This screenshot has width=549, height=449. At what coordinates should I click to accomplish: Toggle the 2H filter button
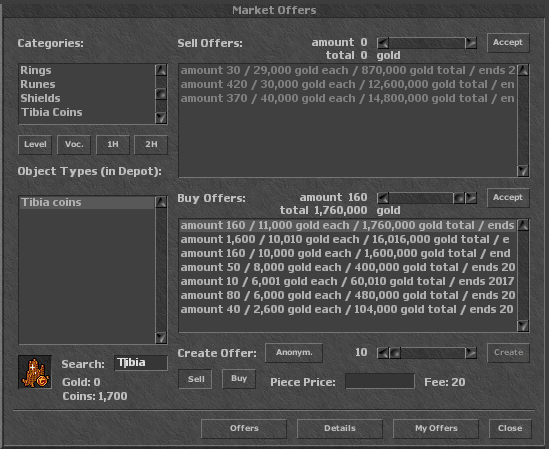coord(151,145)
